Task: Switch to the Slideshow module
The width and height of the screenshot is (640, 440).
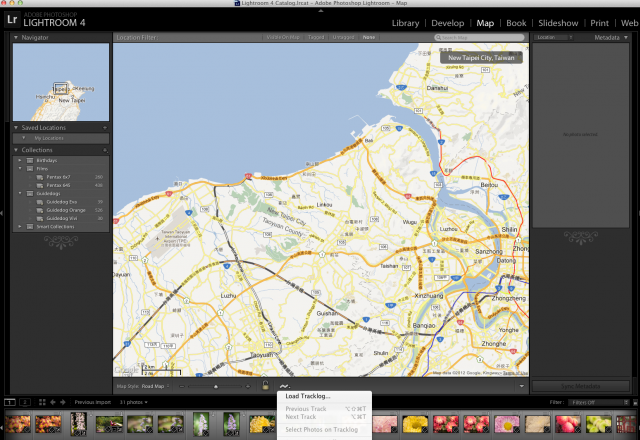Action: pyautogui.click(x=558, y=23)
